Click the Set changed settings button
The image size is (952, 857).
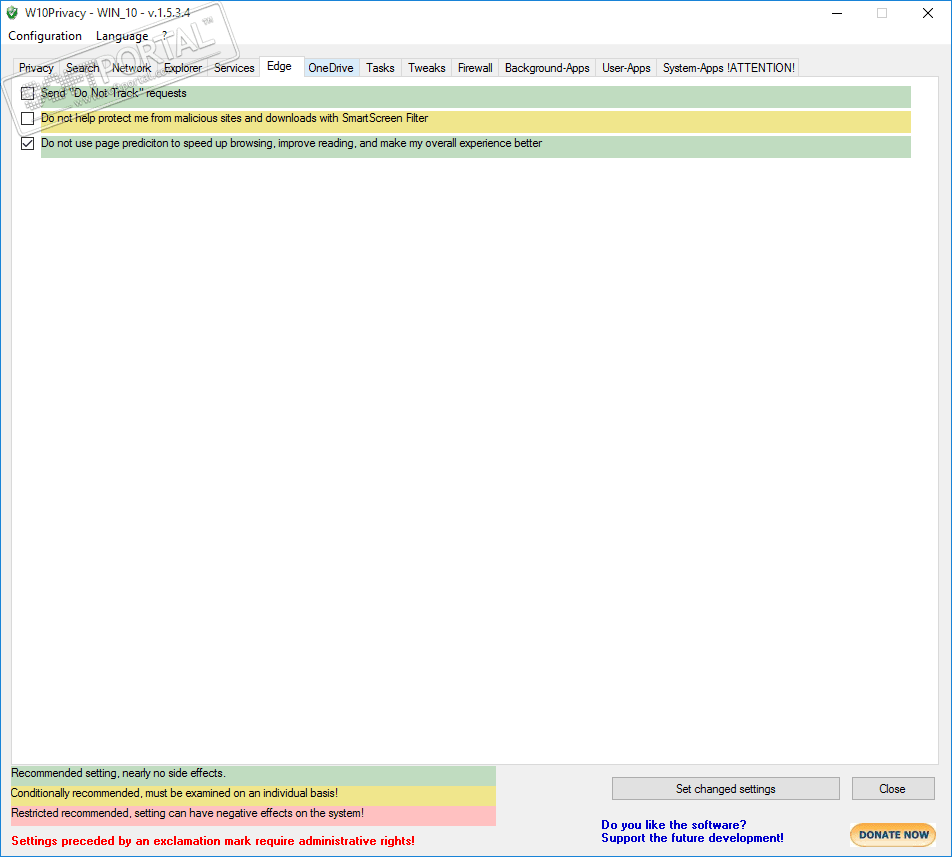pos(726,788)
